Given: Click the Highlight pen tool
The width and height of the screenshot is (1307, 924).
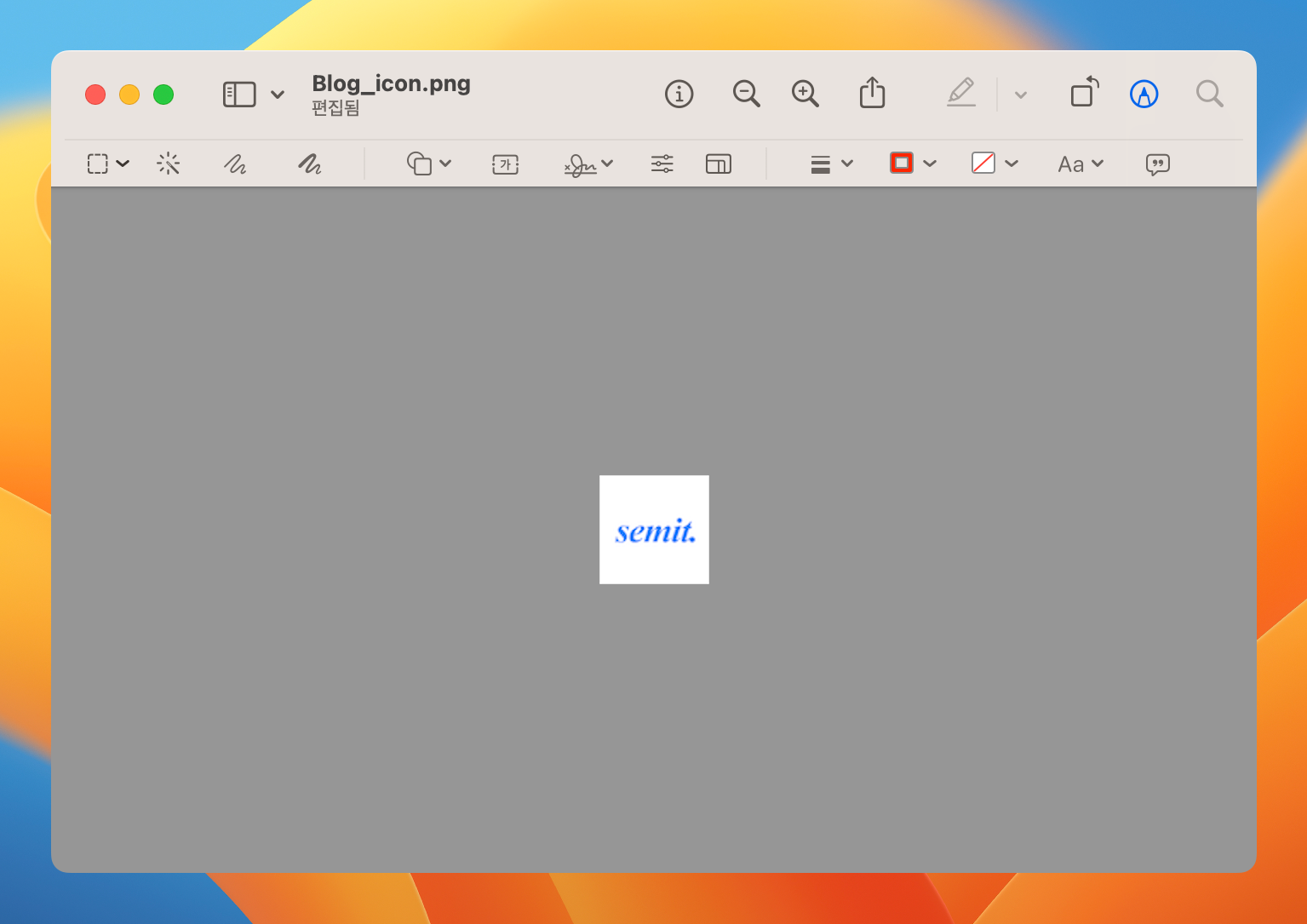Looking at the screenshot, I should [x=961, y=92].
